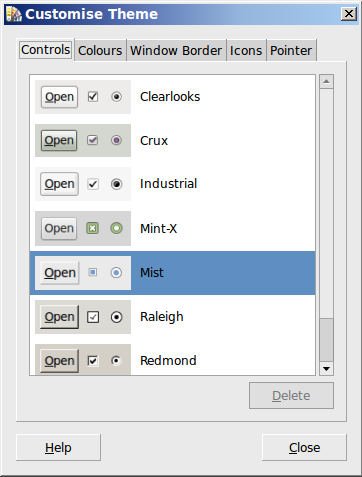The image size is (362, 477).
Task: Click the Customise Theme title bar icon
Action: pos(14,14)
